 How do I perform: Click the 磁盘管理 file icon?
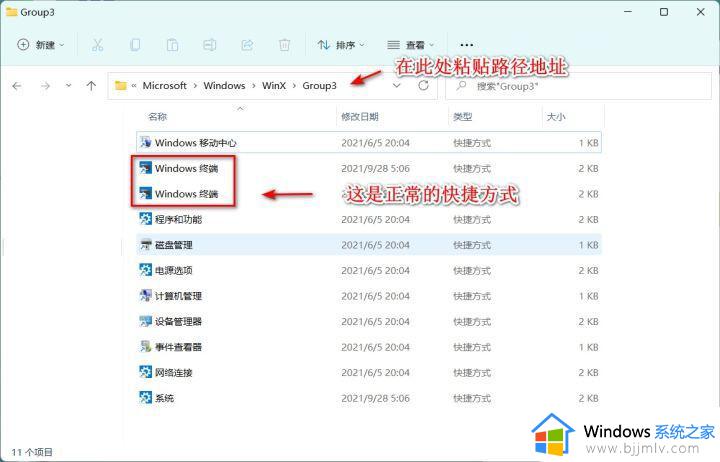click(x=146, y=244)
